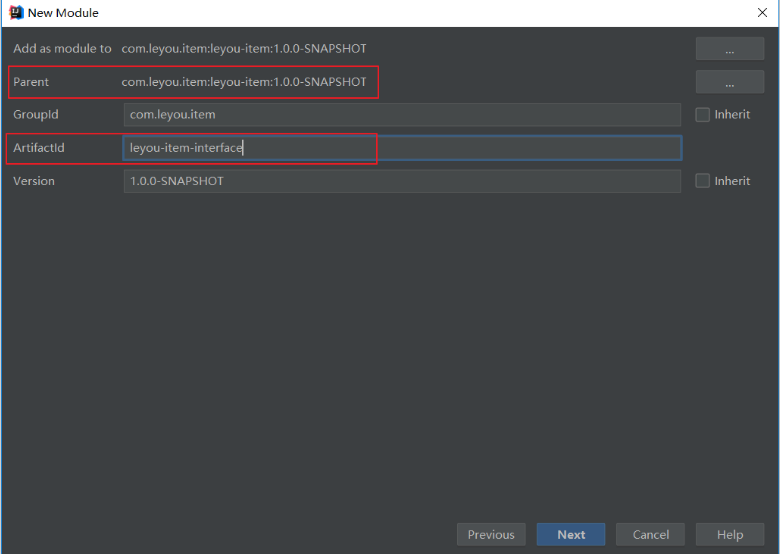Focus the ArtifactId input field

coord(402,148)
